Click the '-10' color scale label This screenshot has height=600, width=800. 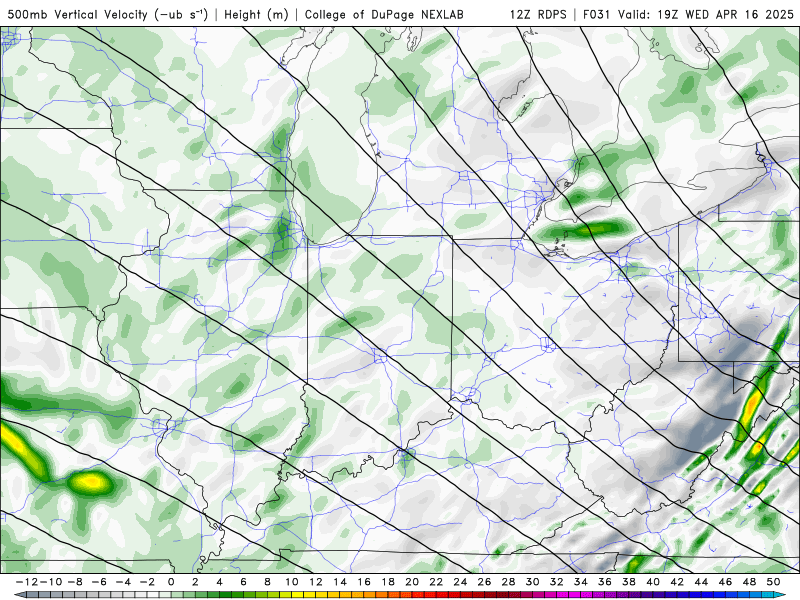[x=50, y=582]
